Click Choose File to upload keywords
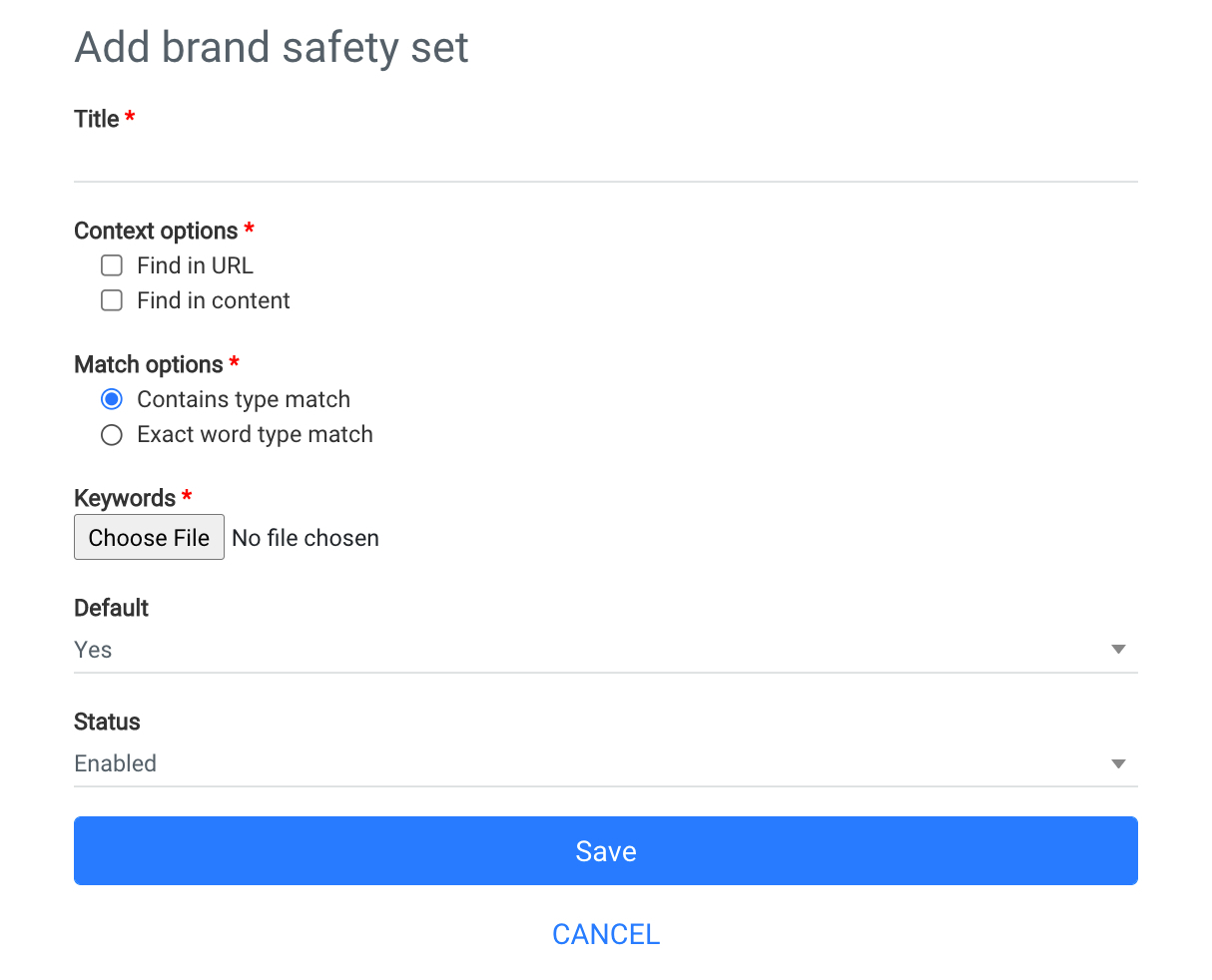Image resolution: width=1212 pixels, height=980 pixels. tap(149, 537)
